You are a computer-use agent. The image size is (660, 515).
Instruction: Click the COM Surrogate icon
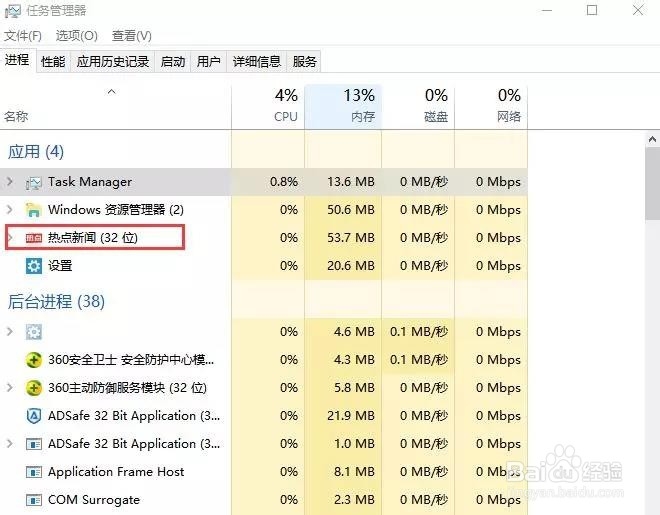coord(34,500)
